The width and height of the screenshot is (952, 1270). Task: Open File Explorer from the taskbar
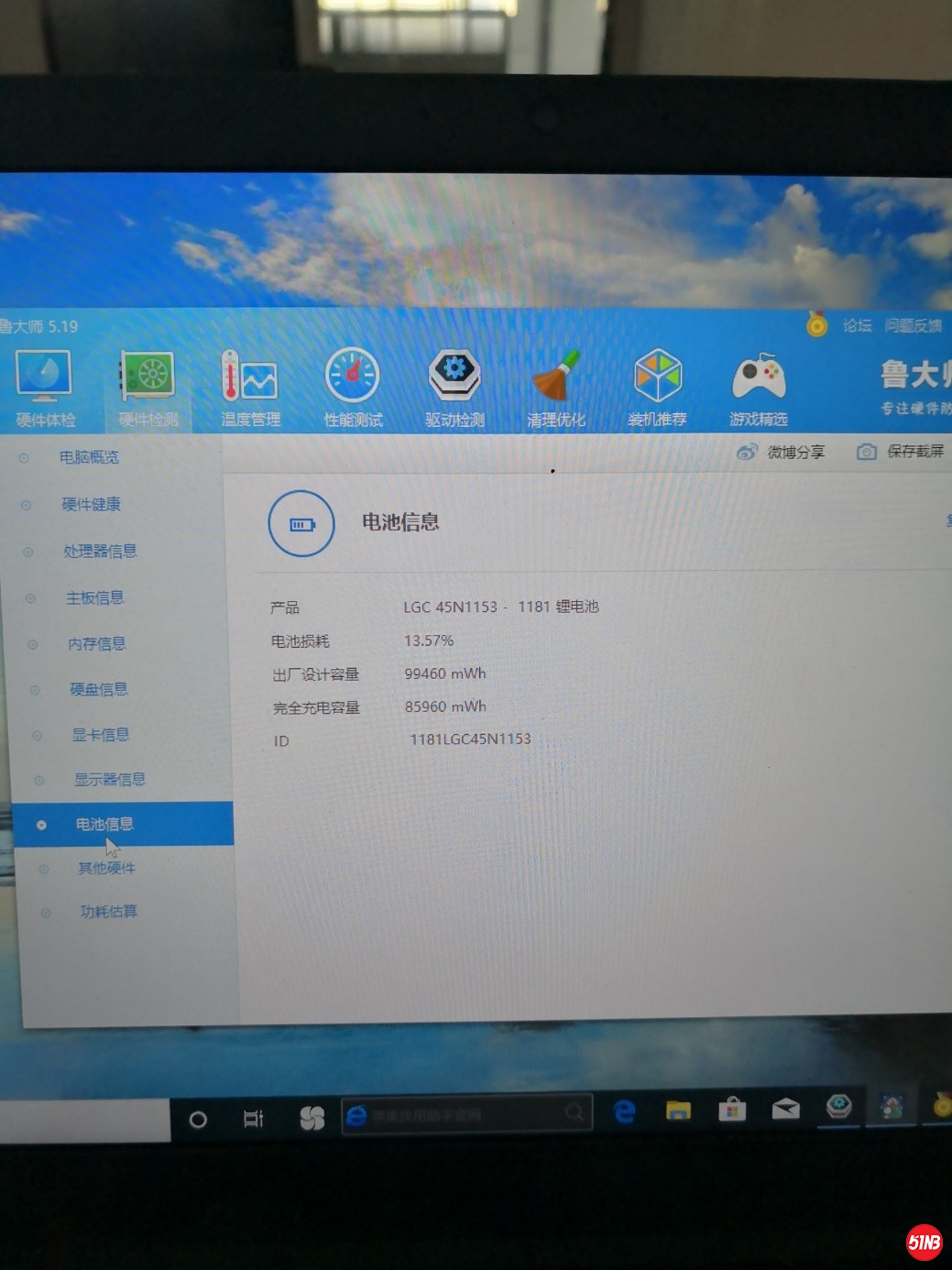click(678, 1111)
